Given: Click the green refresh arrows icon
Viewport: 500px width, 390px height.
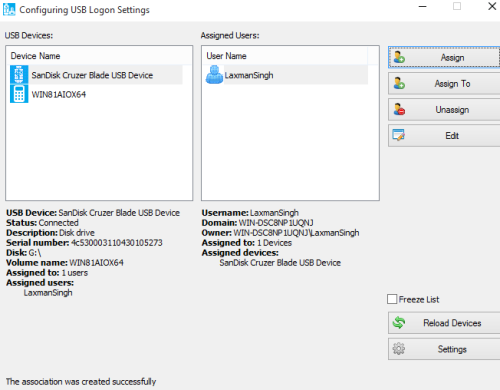Looking at the screenshot, I should pos(399,322).
